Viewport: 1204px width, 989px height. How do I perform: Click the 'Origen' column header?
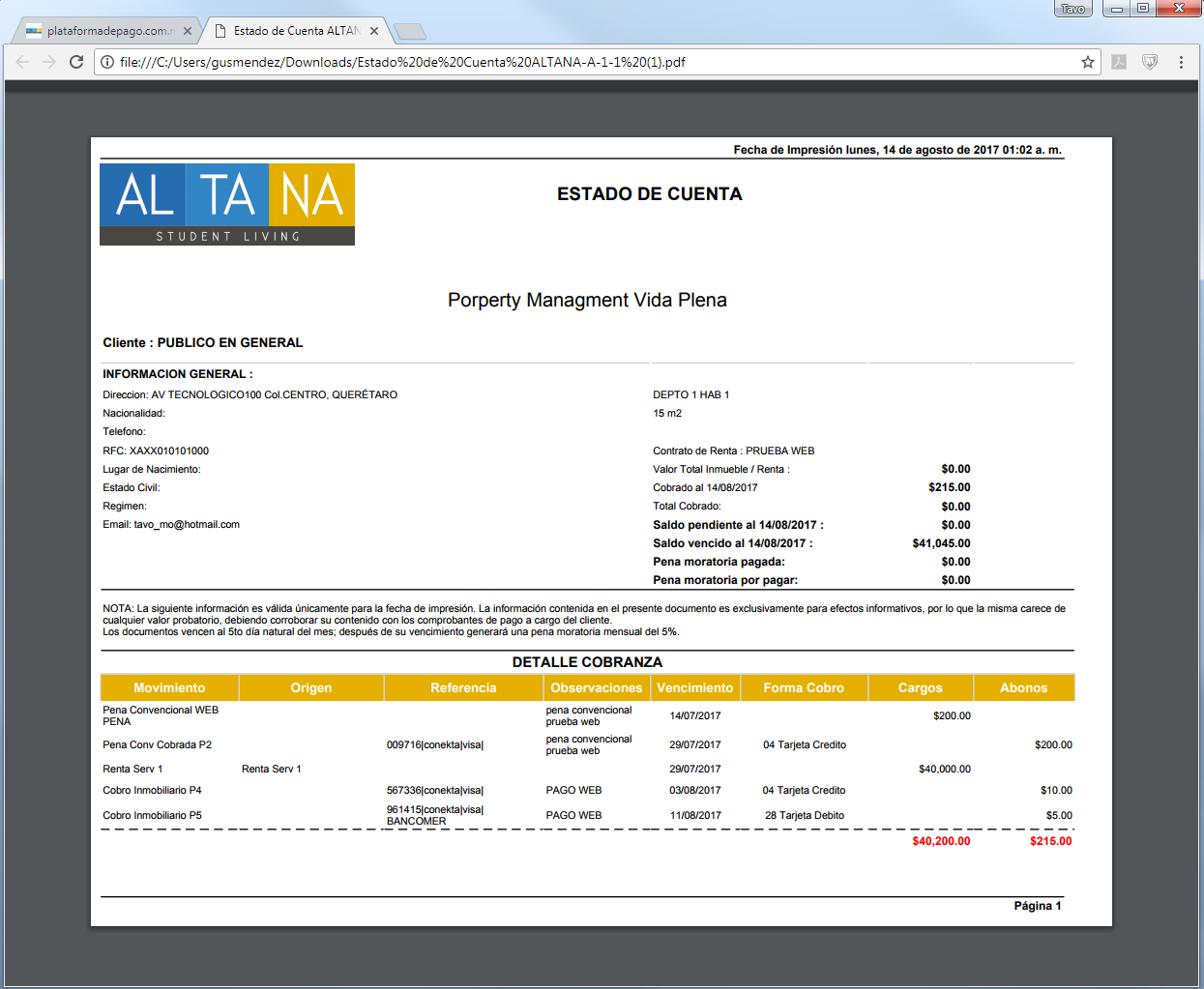point(311,687)
